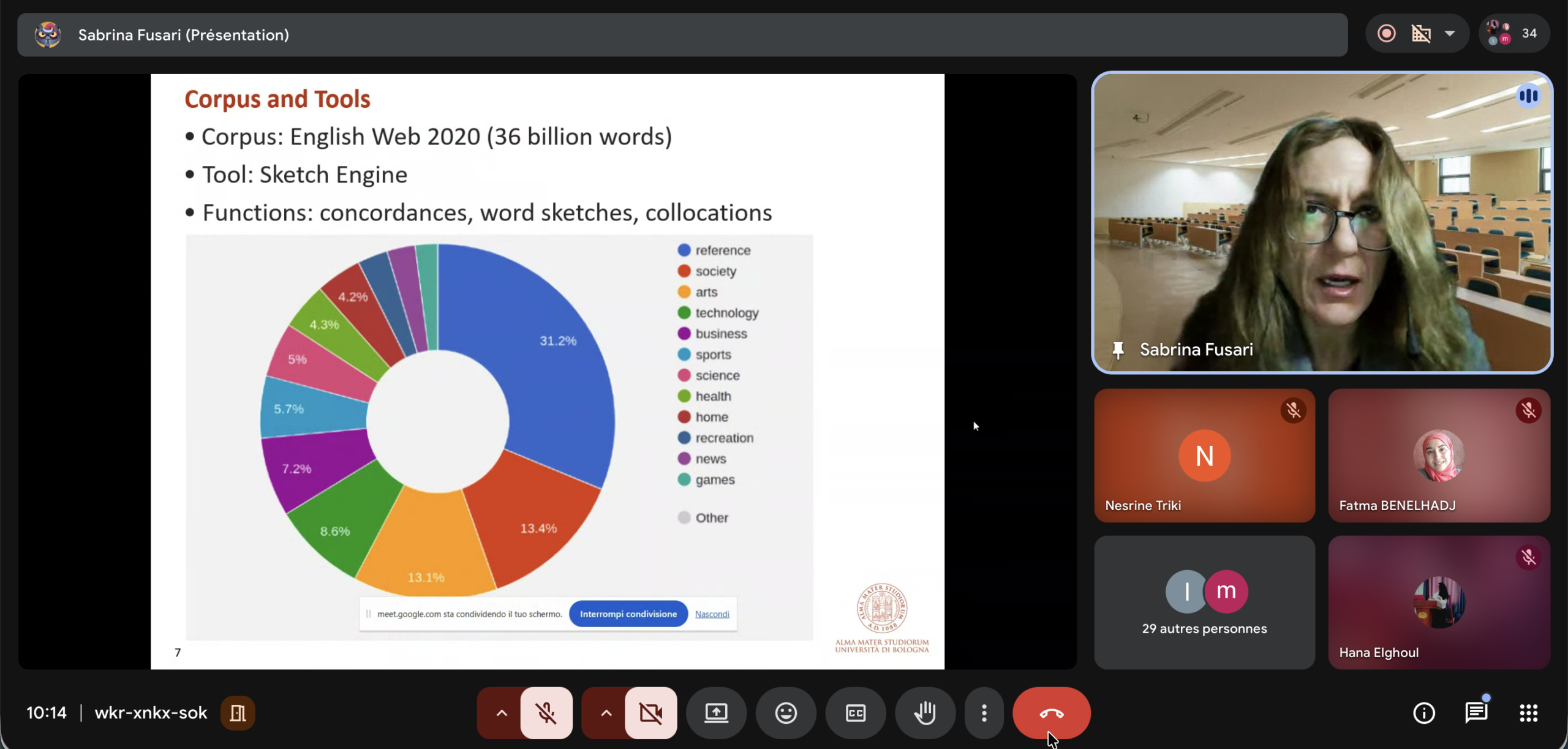The image size is (1568, 749).
Task: Click the Nascondi link
Action: point(712,614)
